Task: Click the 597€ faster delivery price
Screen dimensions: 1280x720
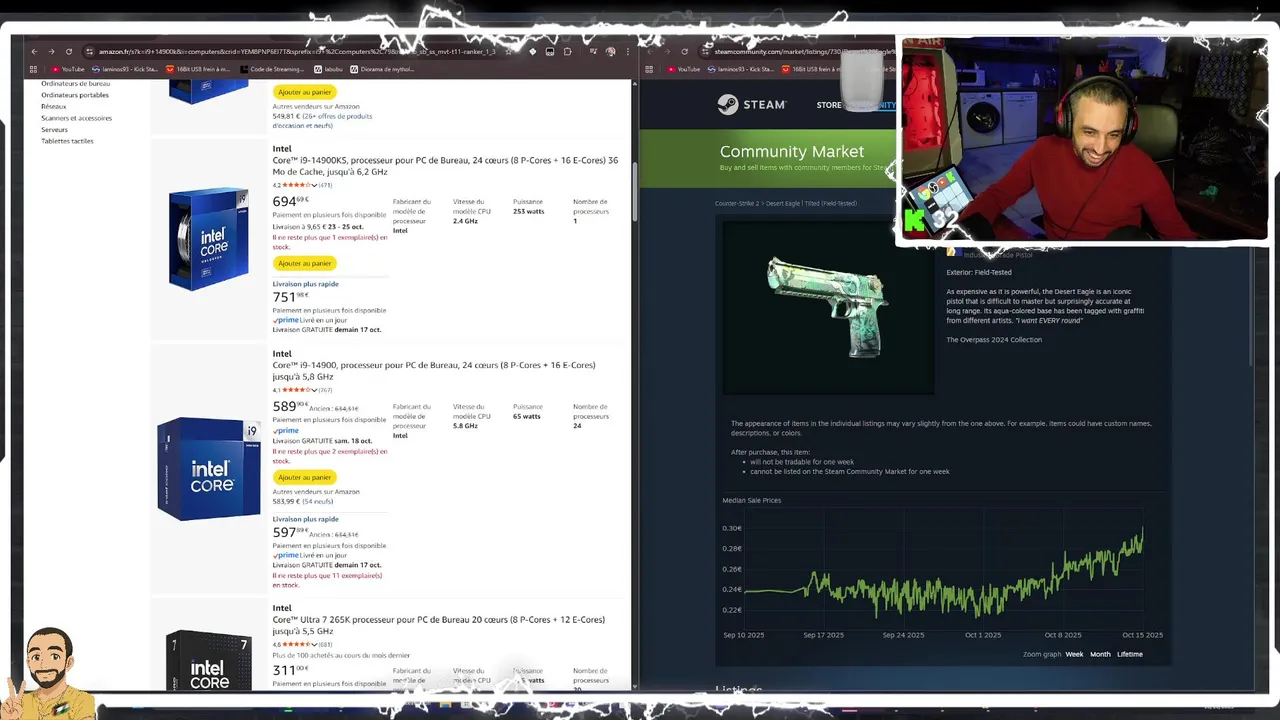Action: pyautogui.click(x=290, y=533)
